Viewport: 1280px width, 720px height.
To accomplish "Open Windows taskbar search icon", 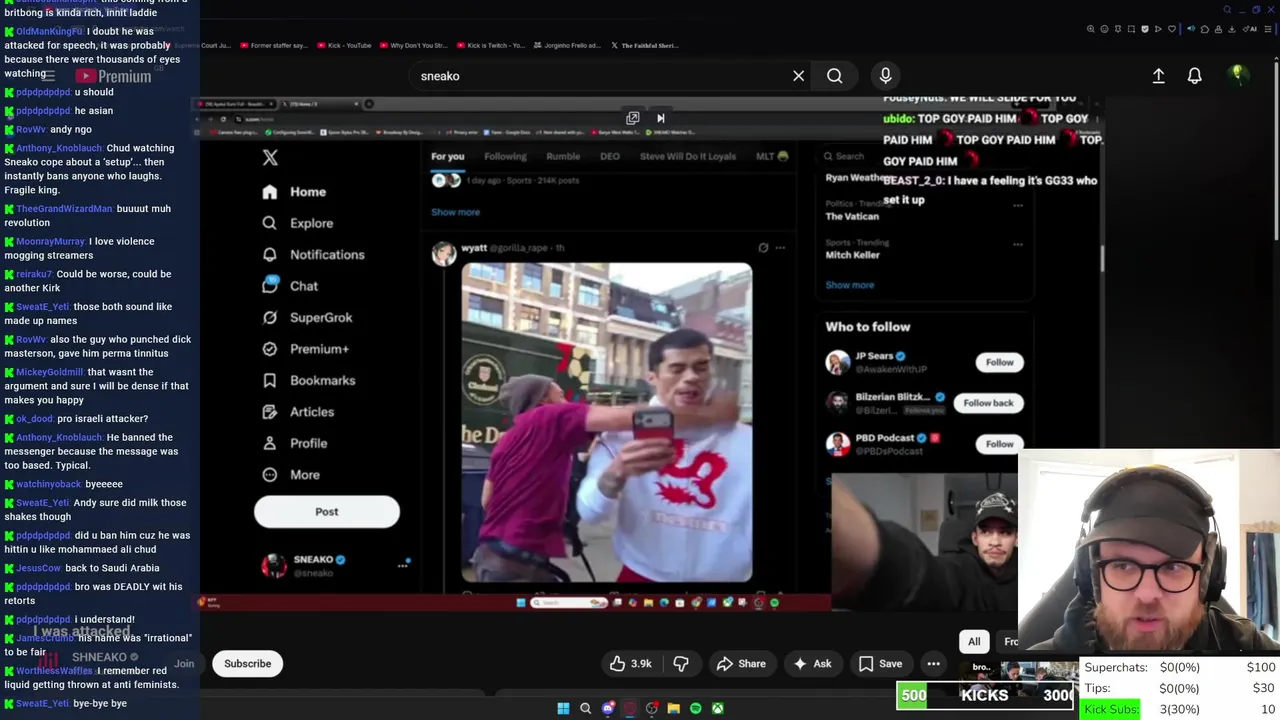I will pos(586,708).
